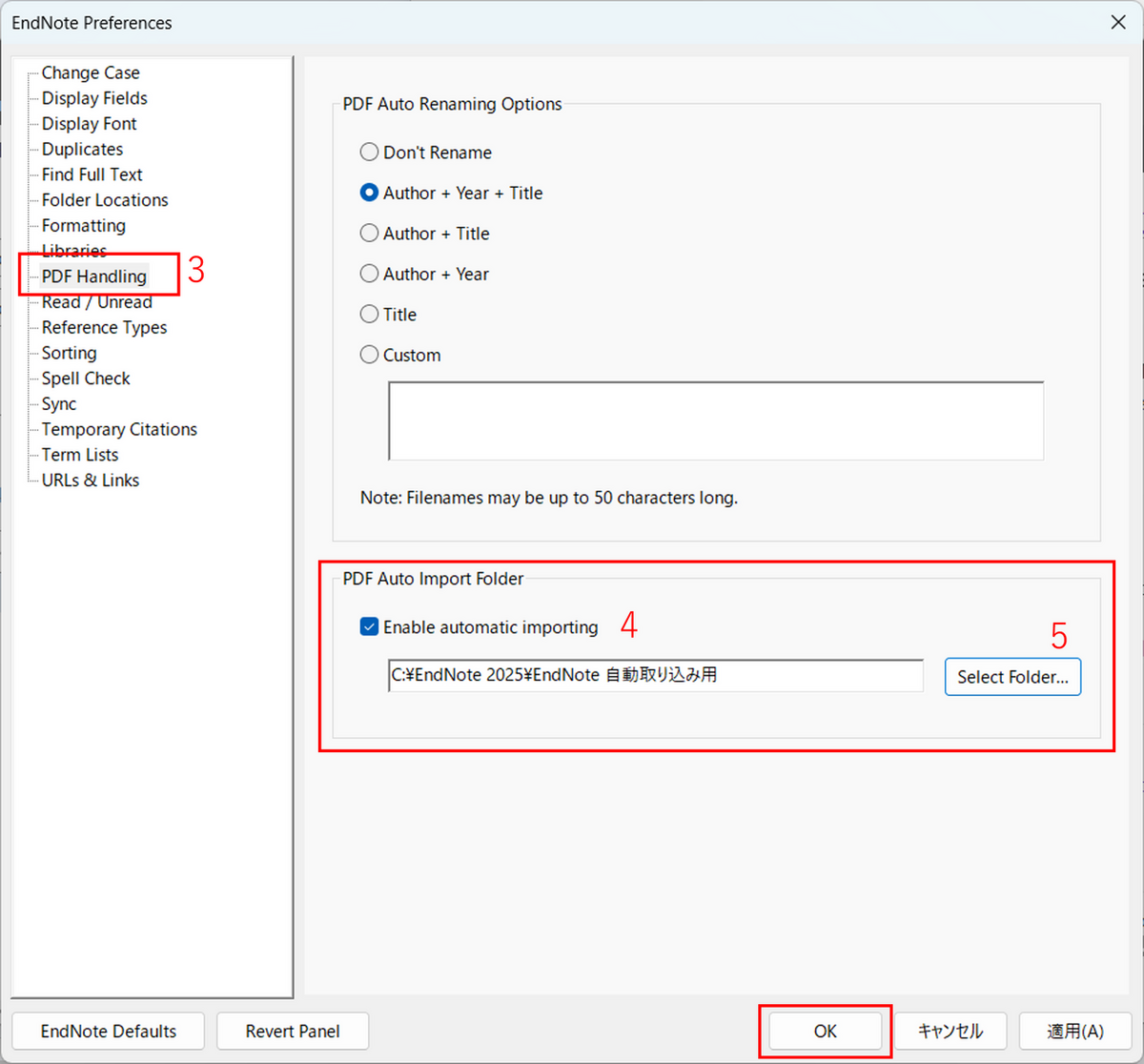Select URLs & Links in the sidebar

pos(91,481)
